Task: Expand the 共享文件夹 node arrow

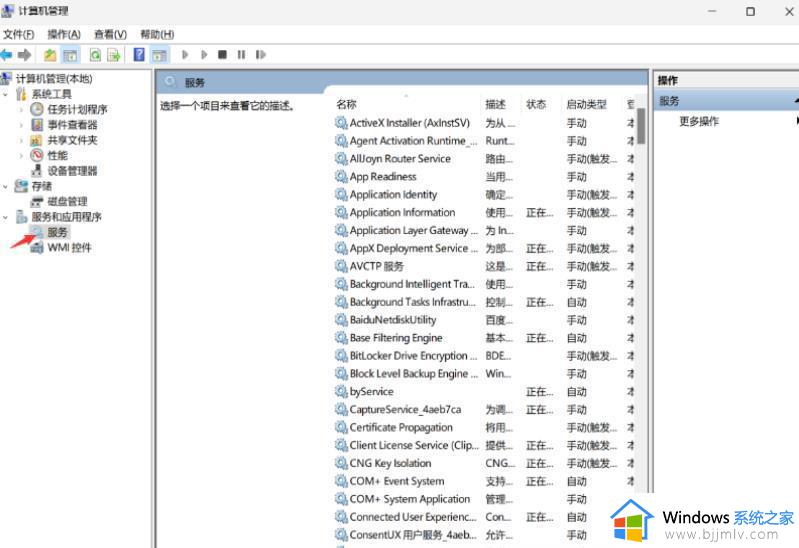Action: [x=21, y=140]
